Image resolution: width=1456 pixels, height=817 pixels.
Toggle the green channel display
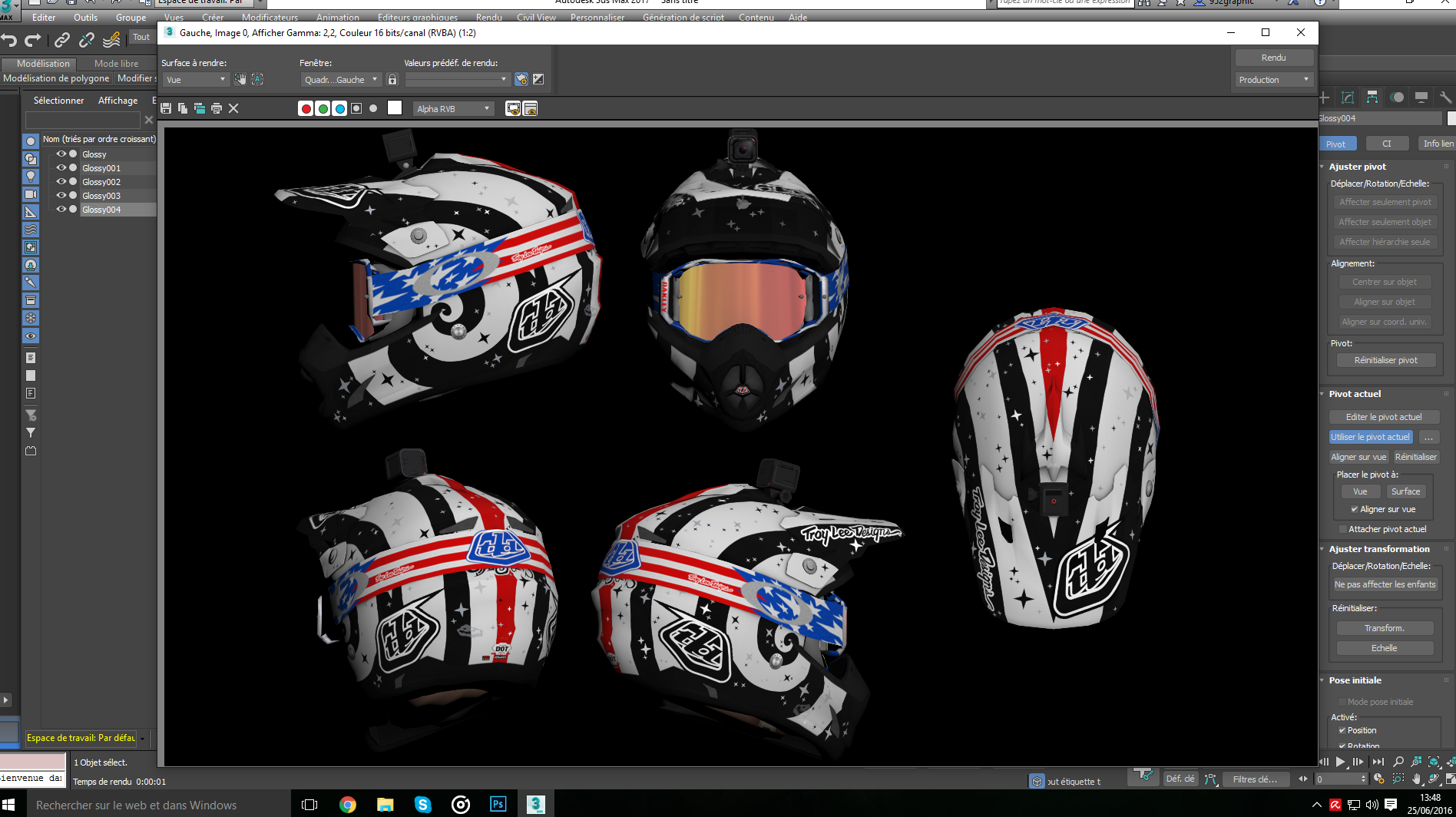click(x=323, y=108)
